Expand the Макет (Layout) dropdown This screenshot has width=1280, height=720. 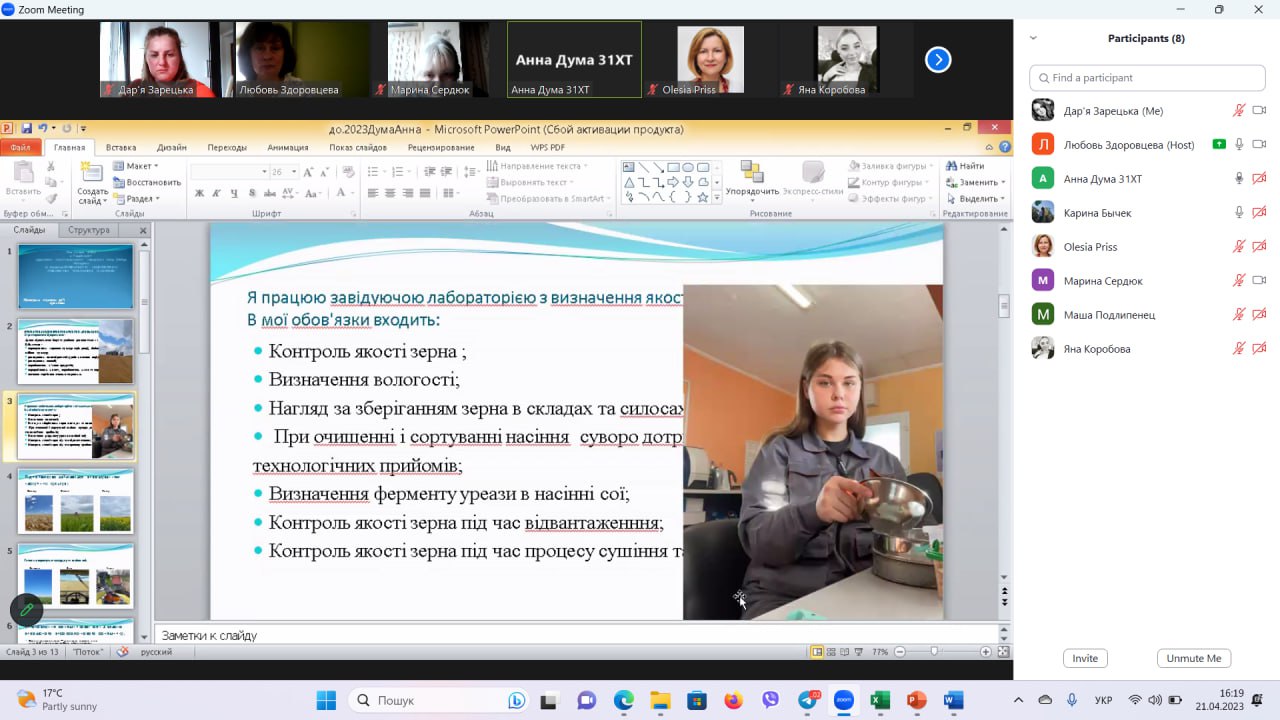tap(136, 166)
